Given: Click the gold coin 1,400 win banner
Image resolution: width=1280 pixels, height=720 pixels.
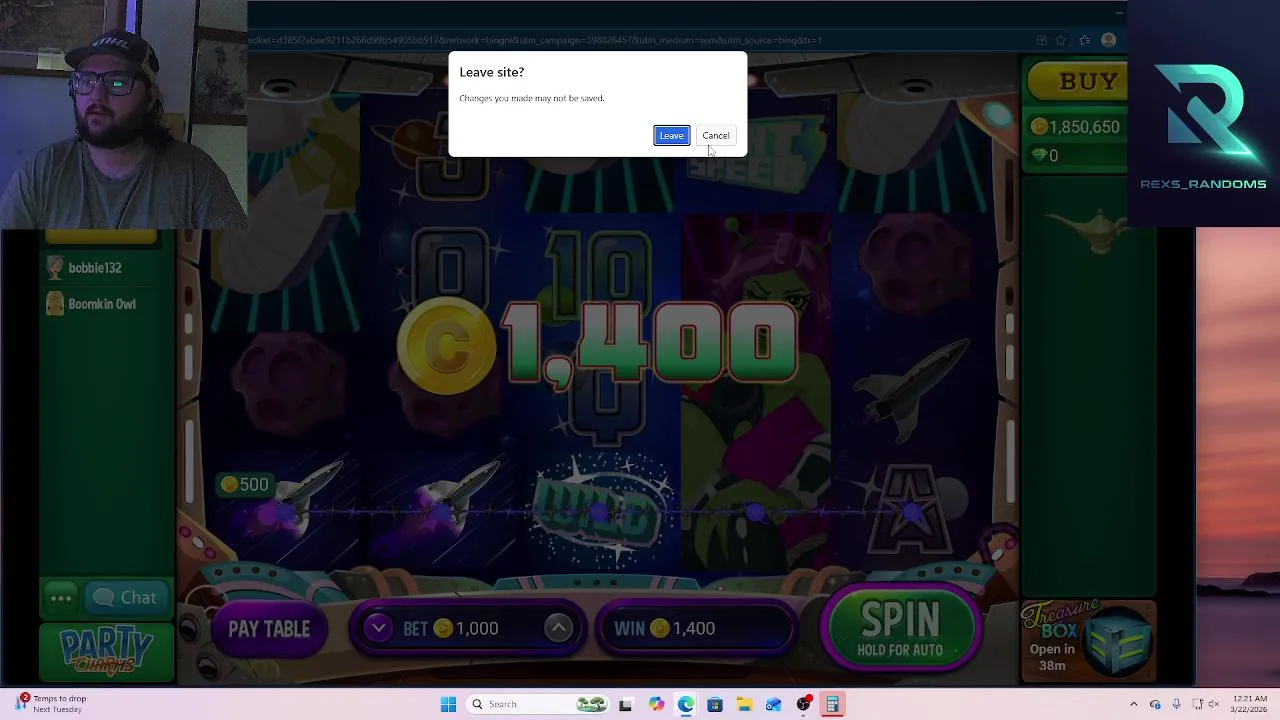Looking at the screenshot, I should coord(598,344).
